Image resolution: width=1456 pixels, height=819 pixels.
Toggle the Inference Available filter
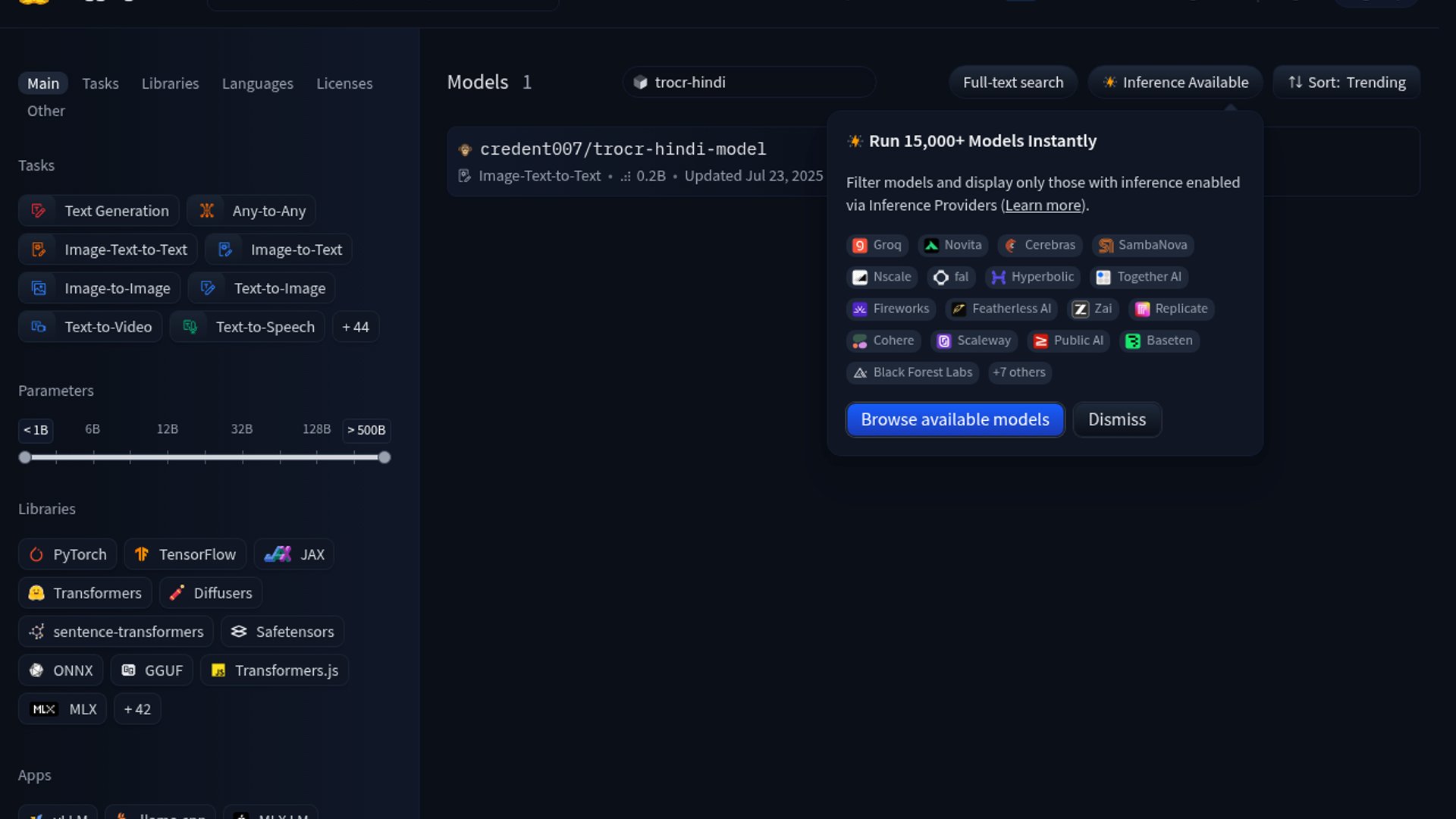coord(1175,83)
